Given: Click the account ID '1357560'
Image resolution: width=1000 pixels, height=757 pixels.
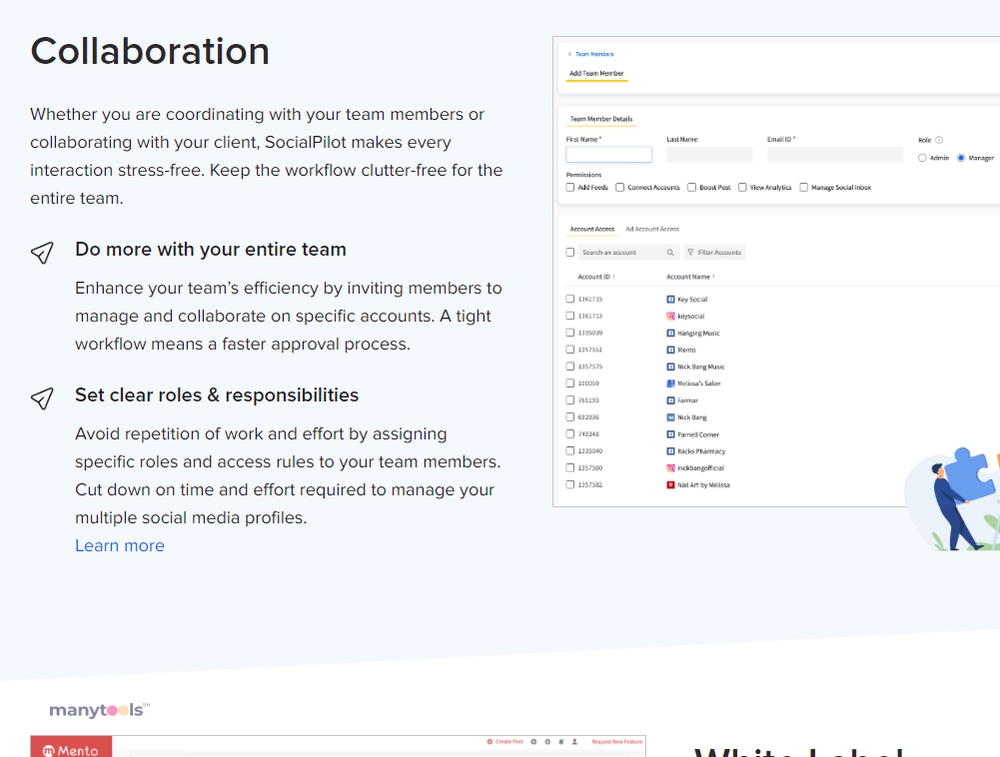Looking at the screenshot, I should tap(590, 468).
